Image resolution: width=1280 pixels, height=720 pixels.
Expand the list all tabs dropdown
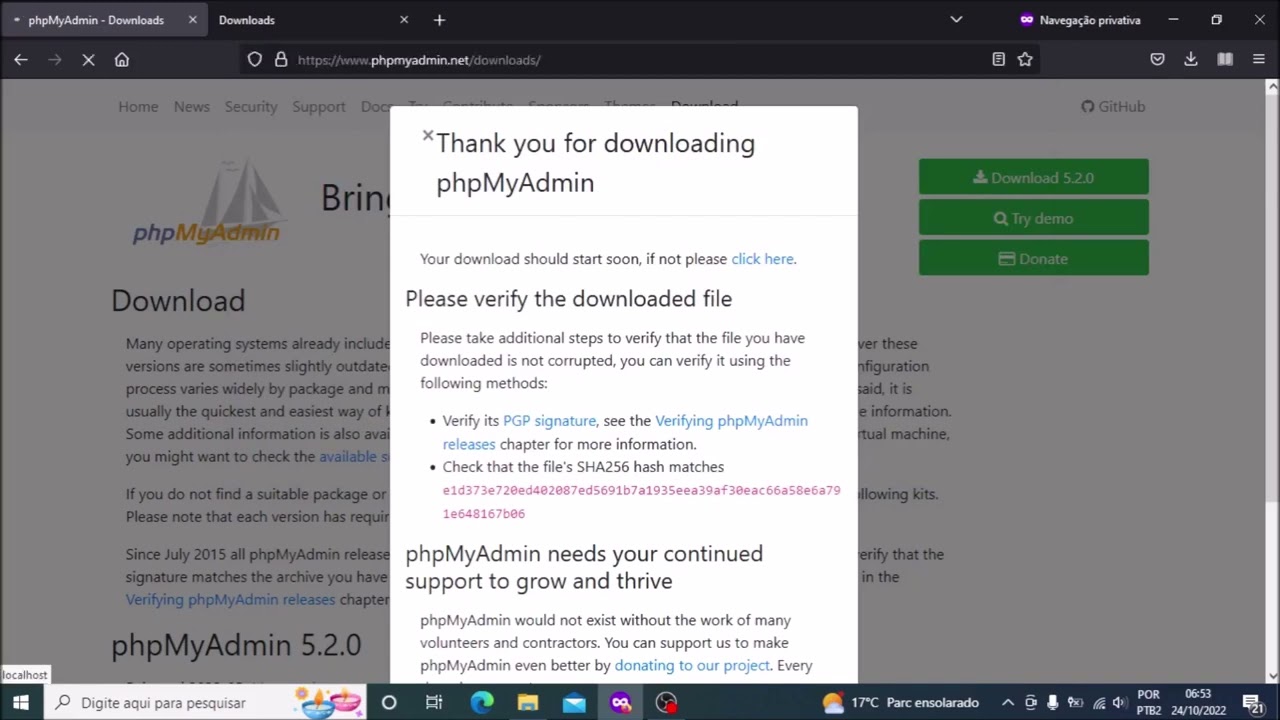(x=956, y=20)
